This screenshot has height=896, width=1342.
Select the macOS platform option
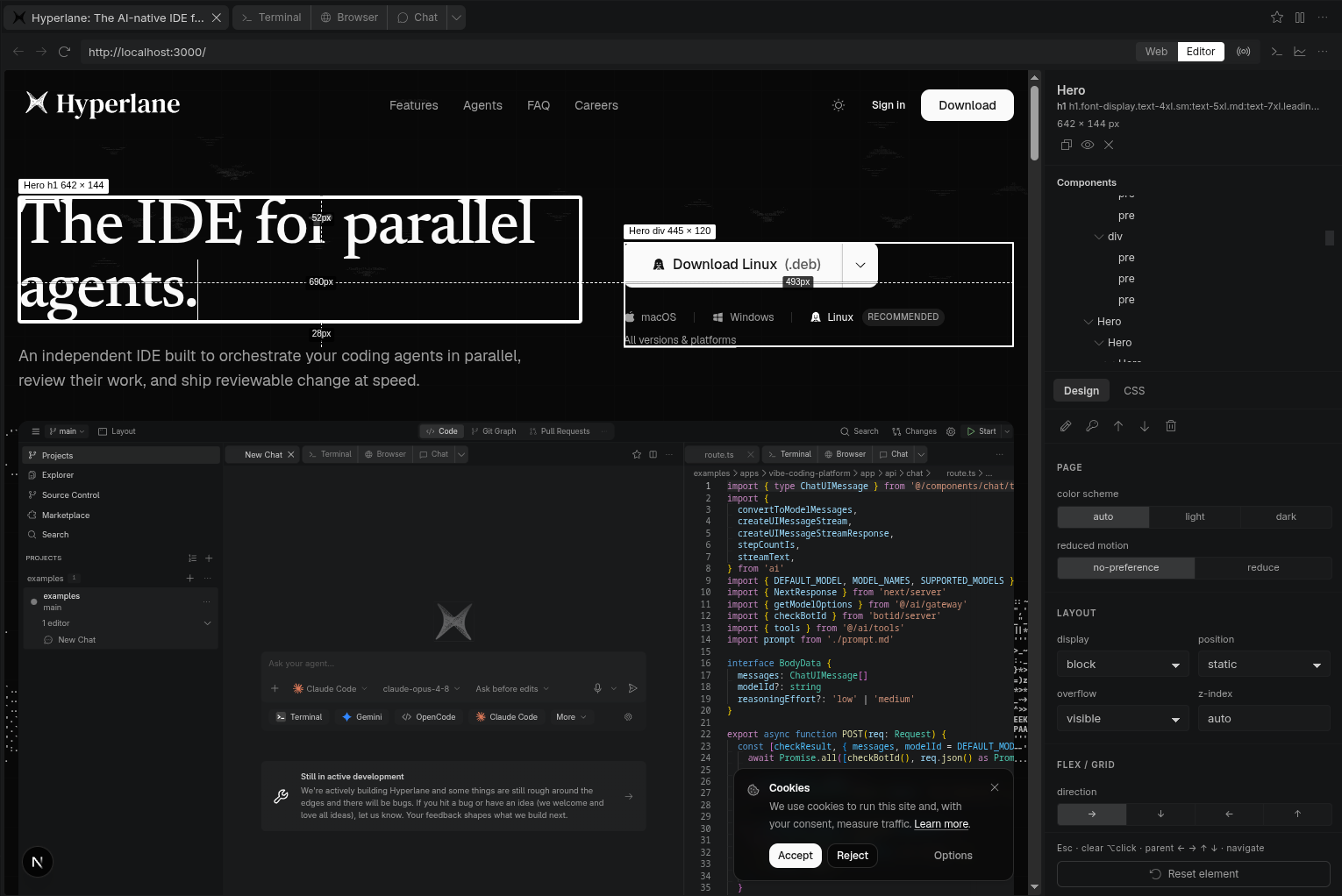click(x=651, y=317)
